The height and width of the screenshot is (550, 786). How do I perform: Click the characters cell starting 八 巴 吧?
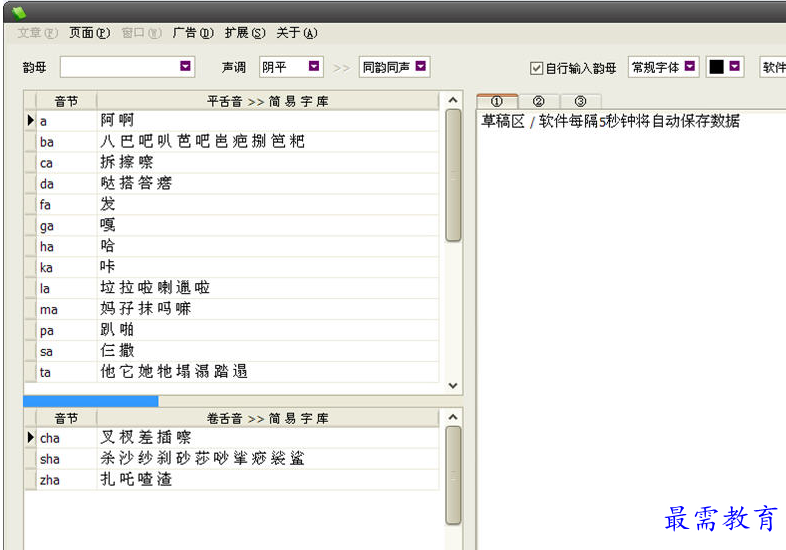pos(268,142)
